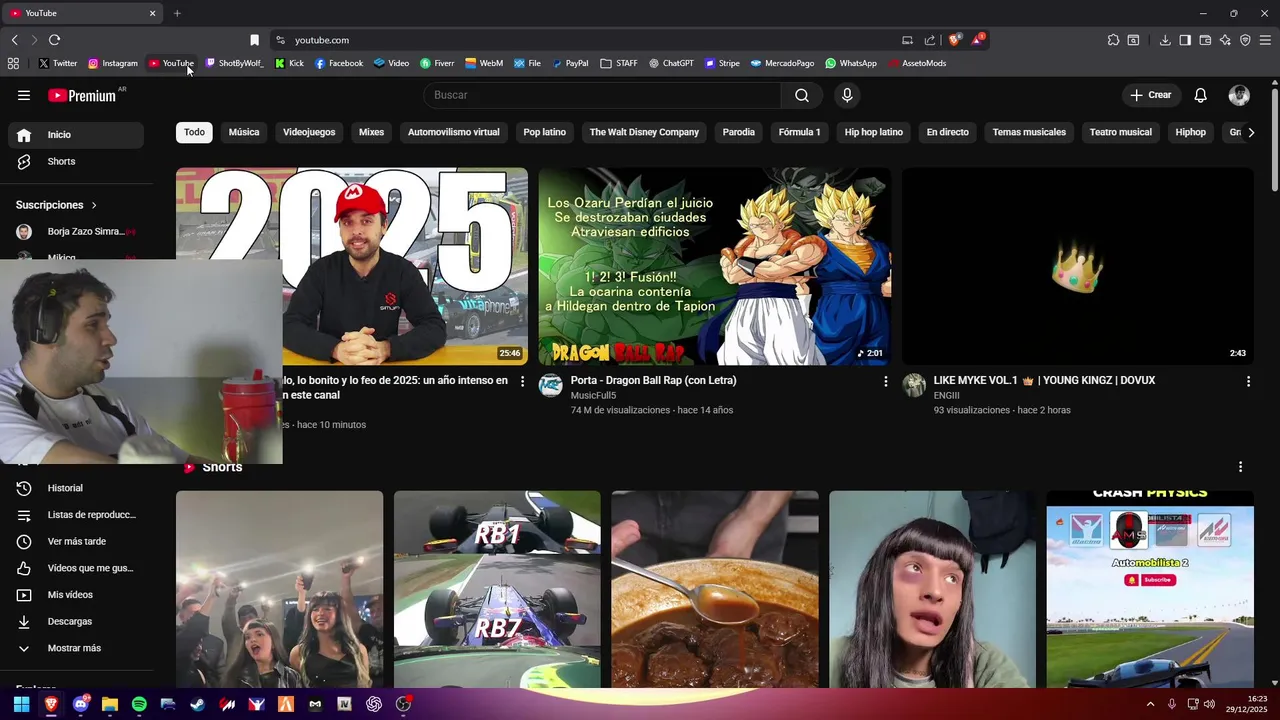The width and height of the screenshot is (1280, 720).
Task: Start voice search with the microphone
Action: [847, 95]
